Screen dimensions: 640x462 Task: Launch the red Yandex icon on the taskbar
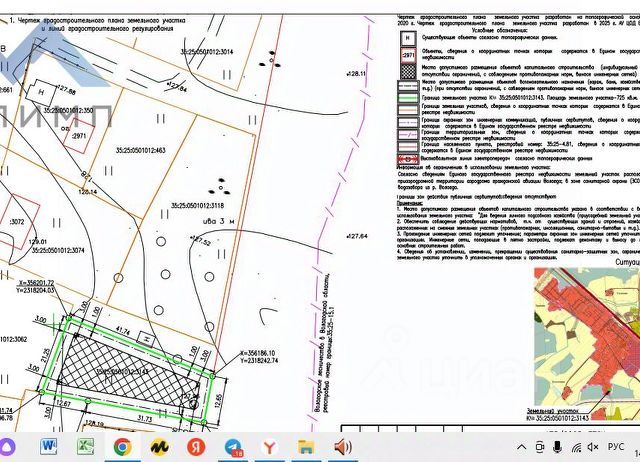point(196,446)
